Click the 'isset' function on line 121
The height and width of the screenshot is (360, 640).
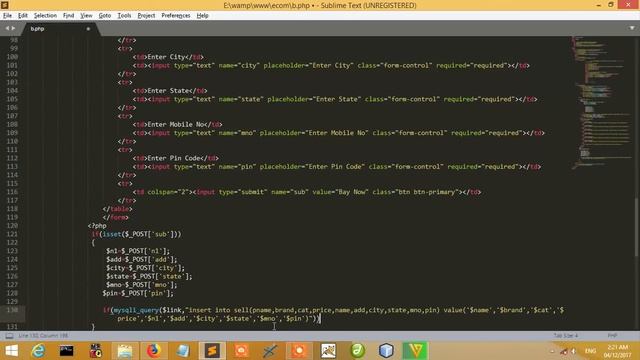pyautogui.click(x=112, y=234)
